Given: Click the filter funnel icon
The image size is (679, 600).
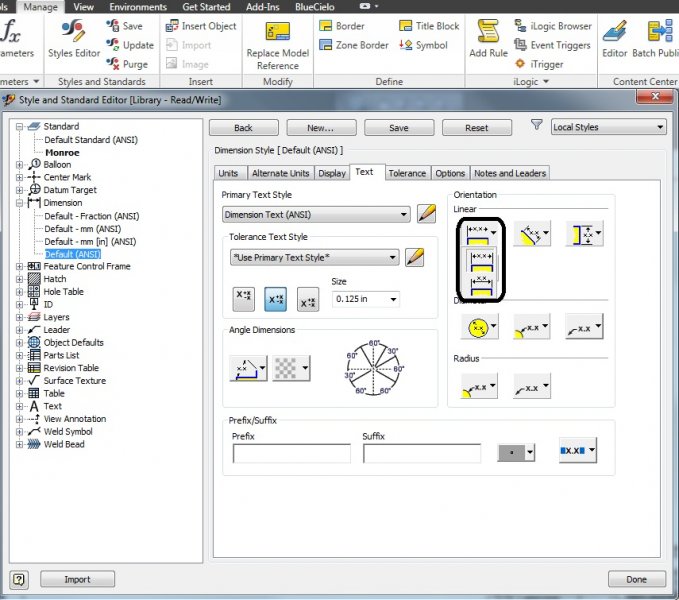Looking at the screenshot, I should [x=537, y=127].
